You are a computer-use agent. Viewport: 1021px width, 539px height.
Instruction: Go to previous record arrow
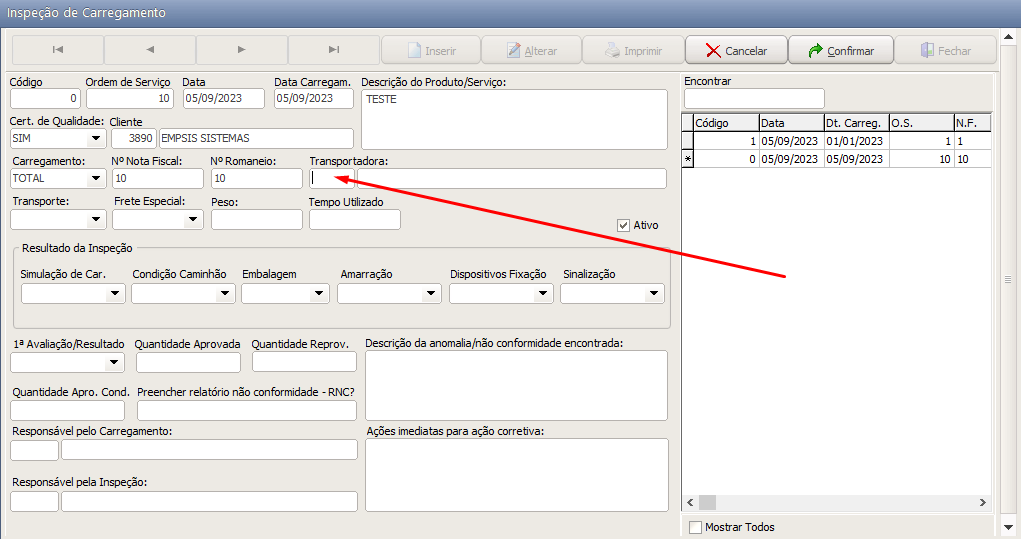[x=150, y=50]
